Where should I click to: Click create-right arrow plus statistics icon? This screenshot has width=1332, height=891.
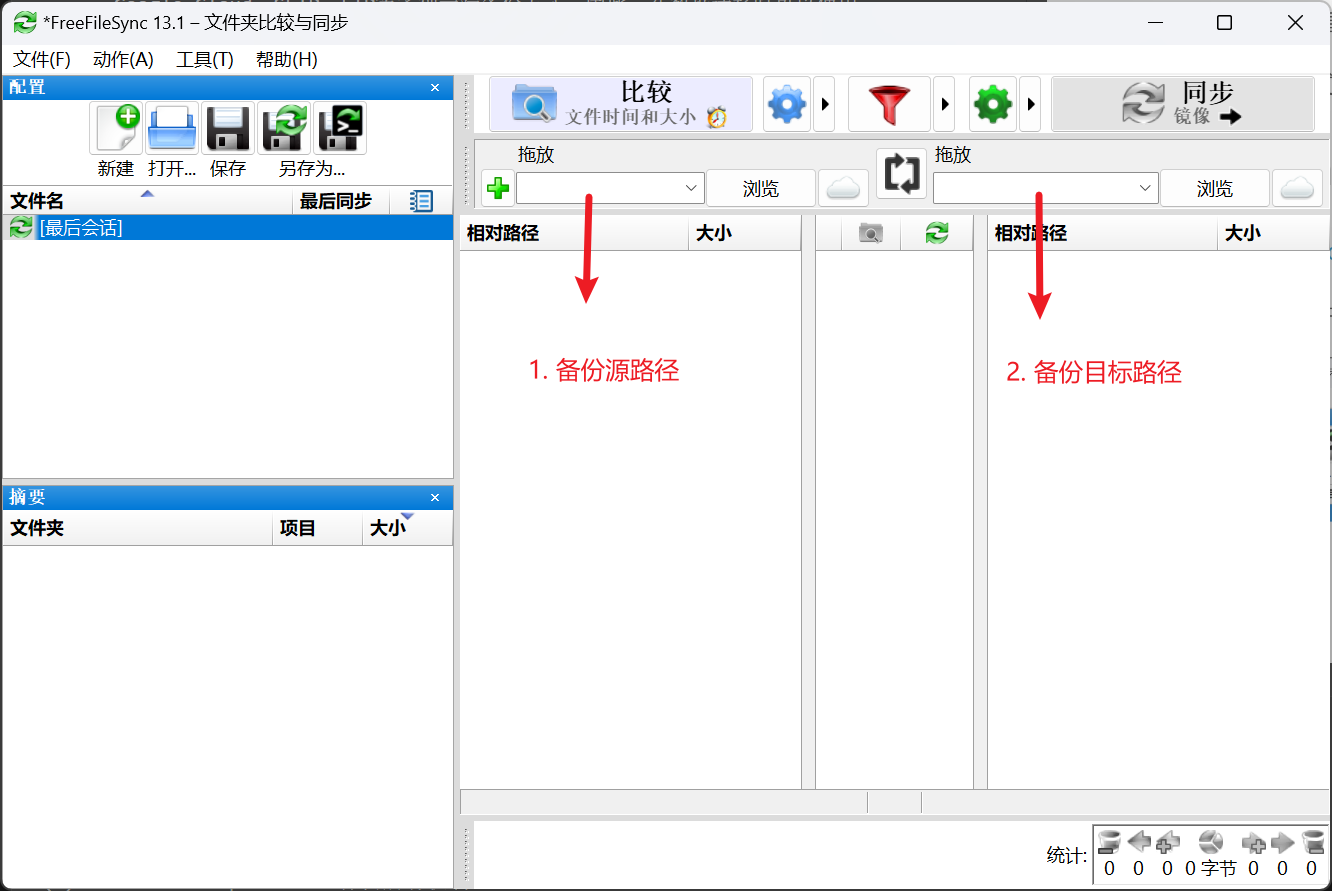[1254, 843]
